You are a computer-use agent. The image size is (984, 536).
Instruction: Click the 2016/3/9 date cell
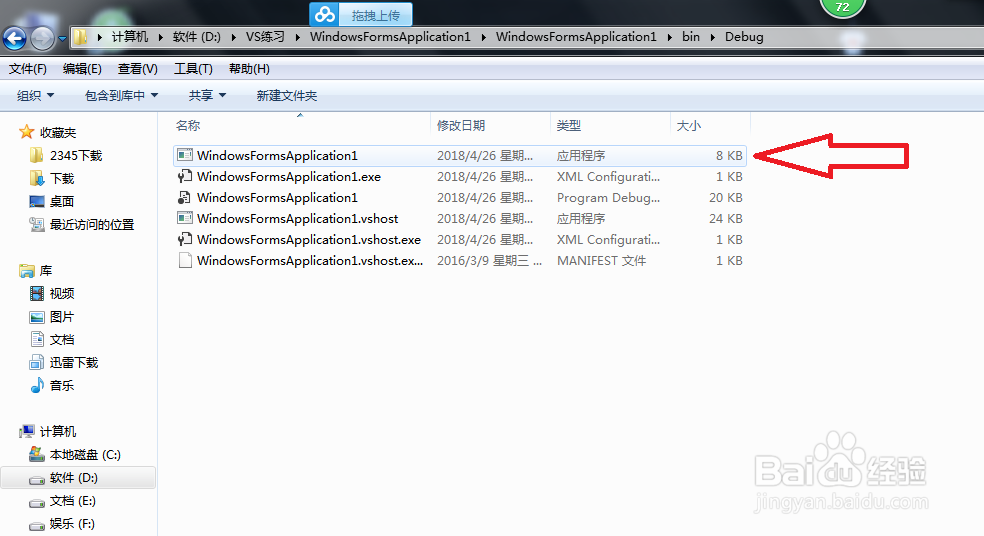(489, 260)
